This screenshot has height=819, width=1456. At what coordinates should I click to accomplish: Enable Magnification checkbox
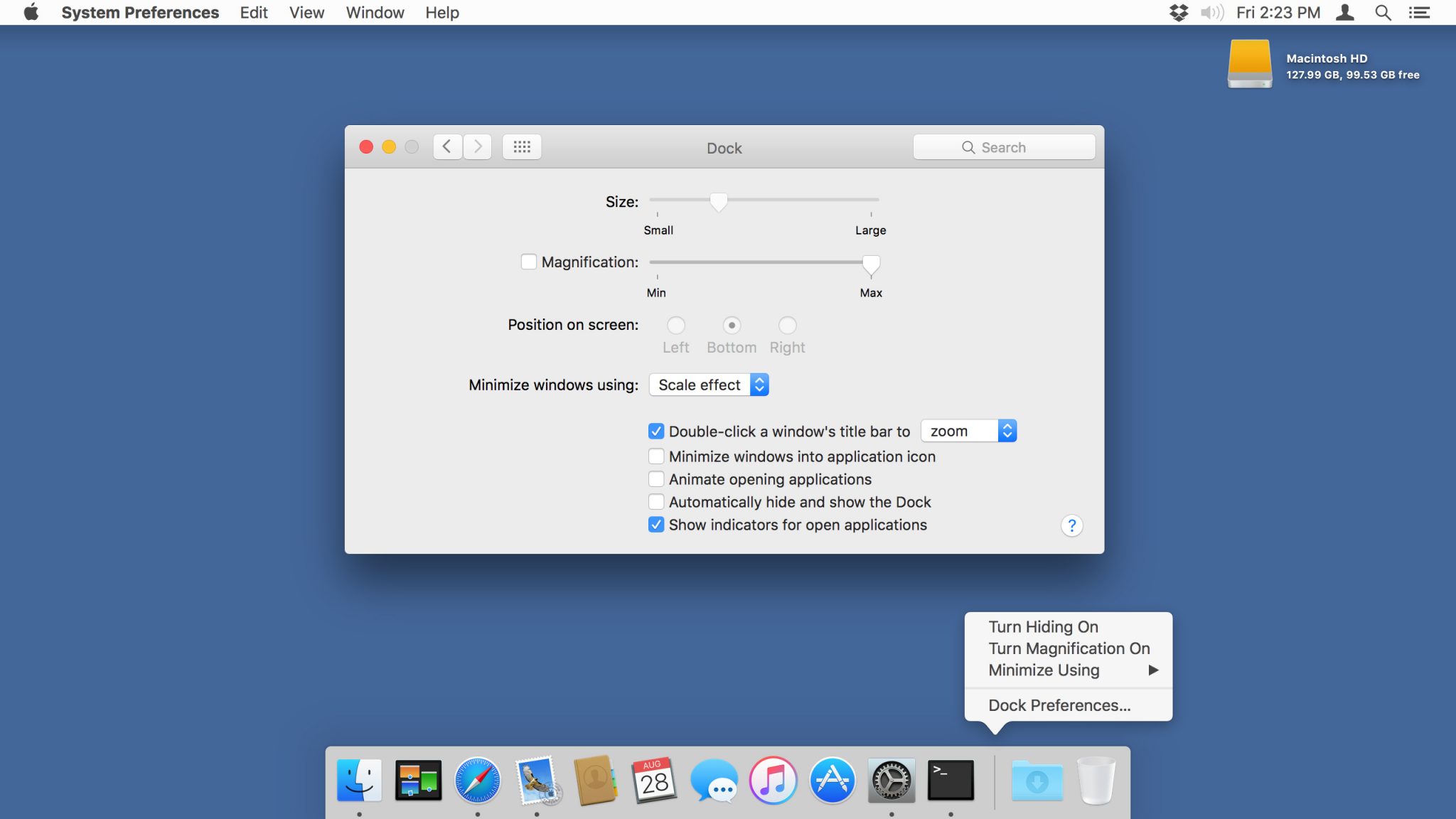(528, 262)
